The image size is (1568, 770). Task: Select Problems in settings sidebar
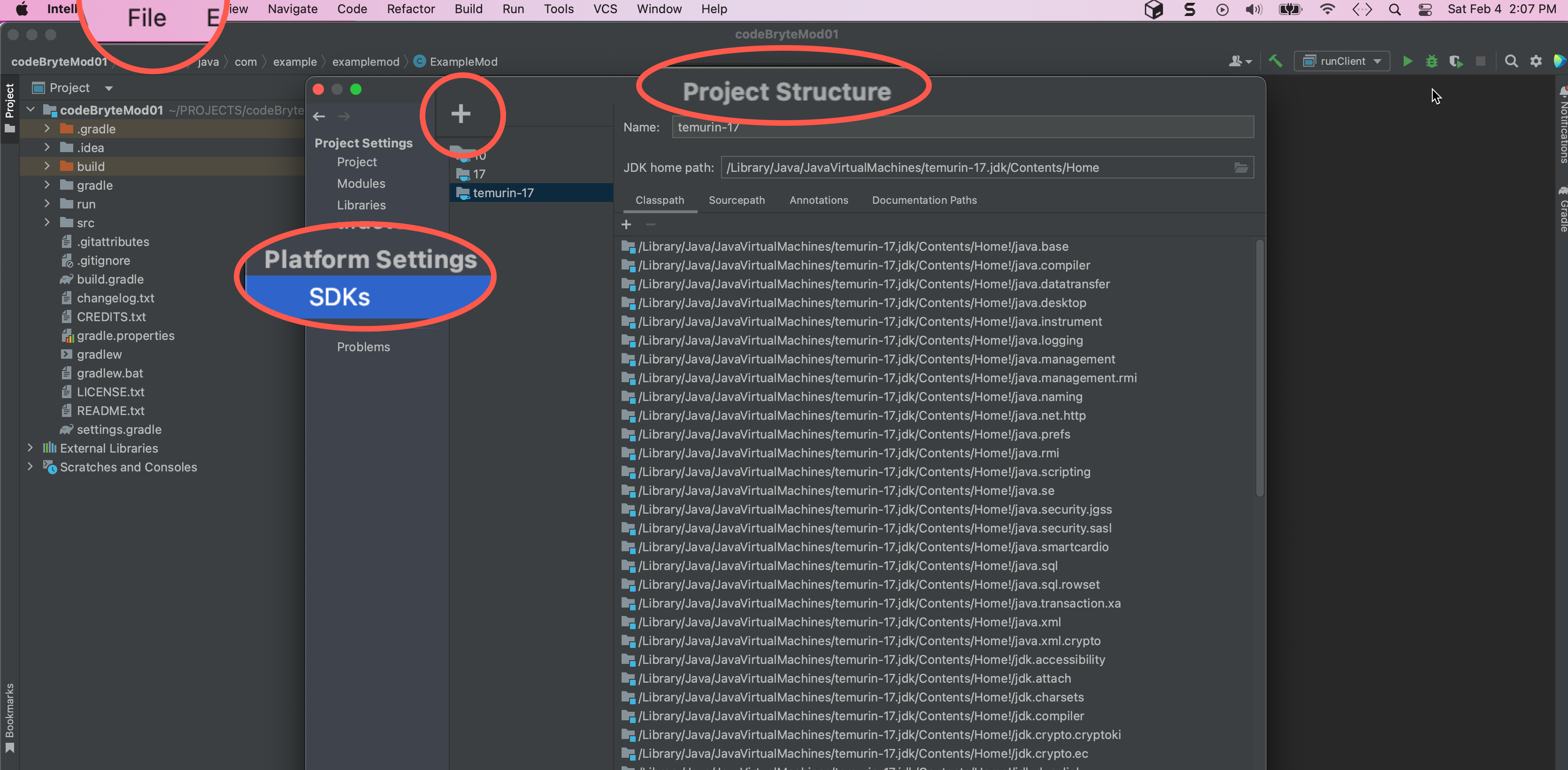pyautogui.click(x=363, y=347)
